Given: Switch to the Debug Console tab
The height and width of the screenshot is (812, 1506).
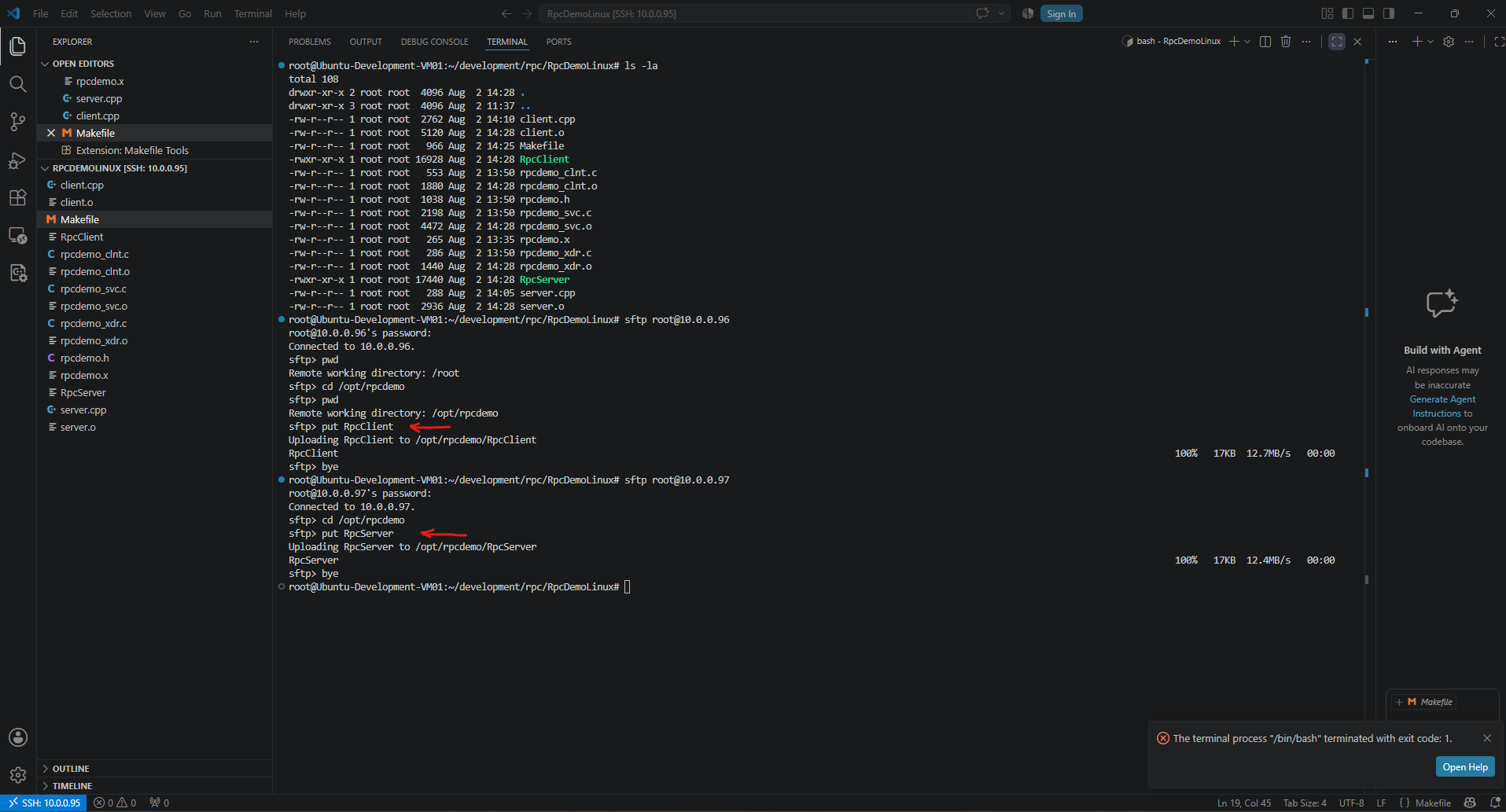Looking at the screenshot, I should (434, 42).
